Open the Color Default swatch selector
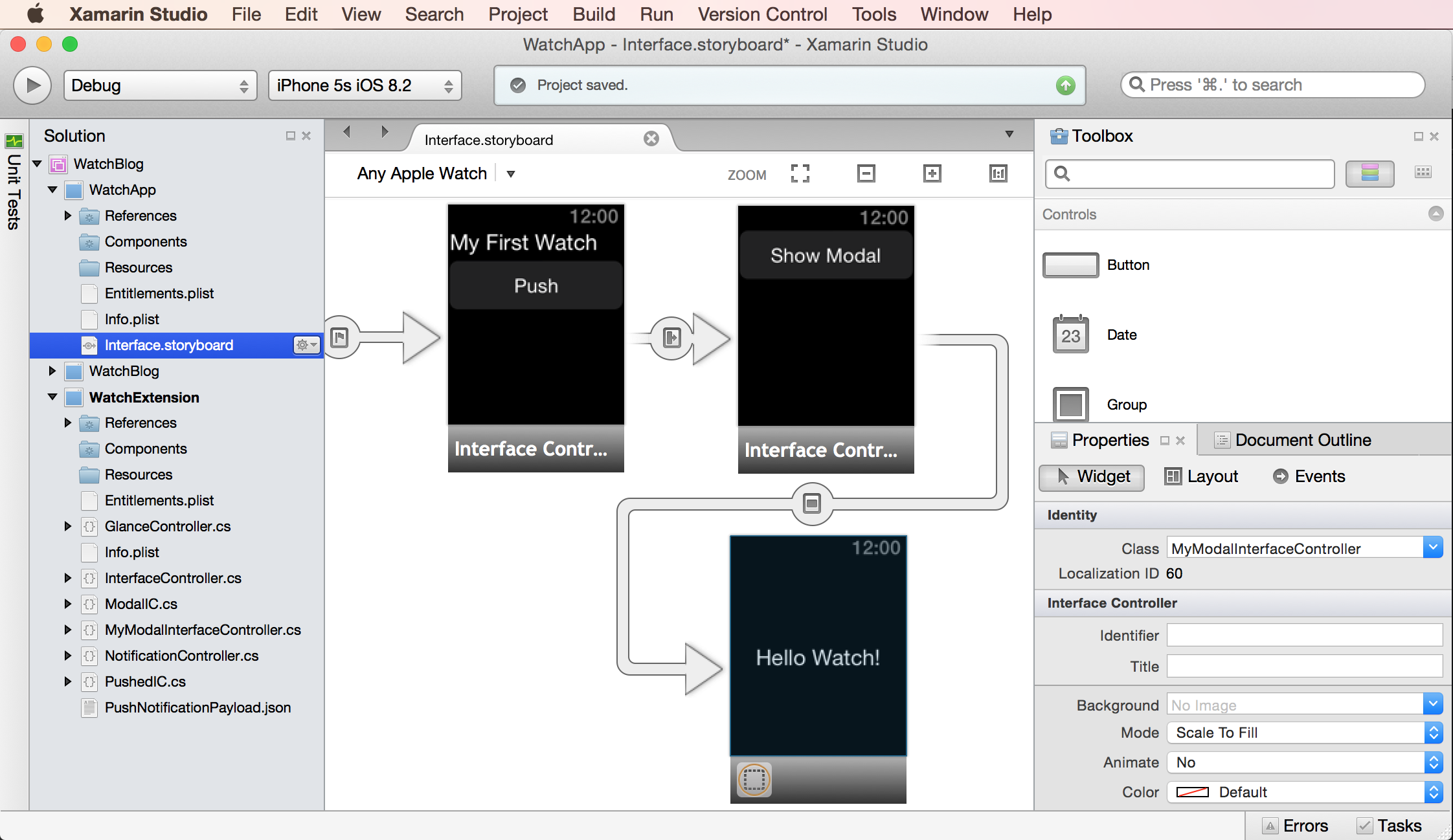The width and height of the screenshot is (1453, 840). [1304, 792]
